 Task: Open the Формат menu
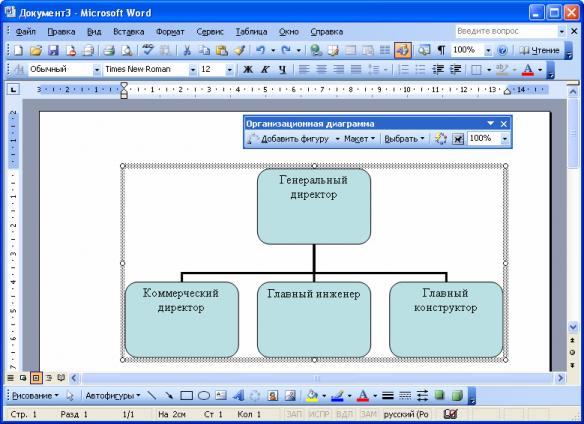(x=170, y=32)
